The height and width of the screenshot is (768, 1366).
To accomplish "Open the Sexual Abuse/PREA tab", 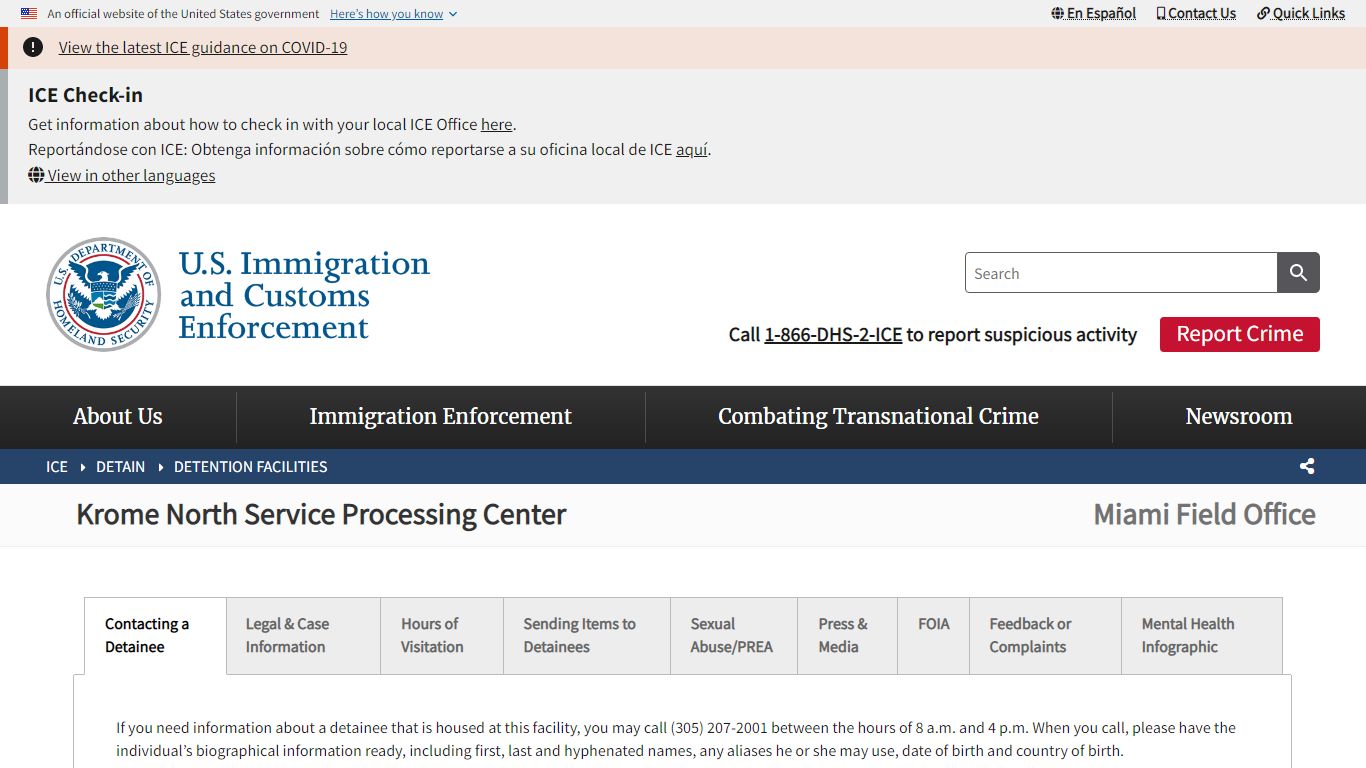I will coord(733,635).
